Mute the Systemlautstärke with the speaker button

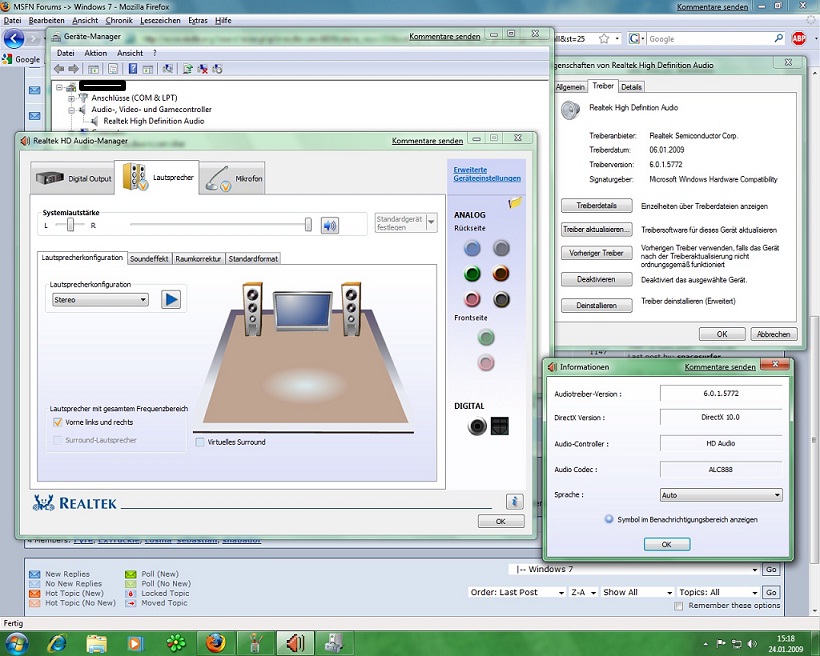point(329,225)
